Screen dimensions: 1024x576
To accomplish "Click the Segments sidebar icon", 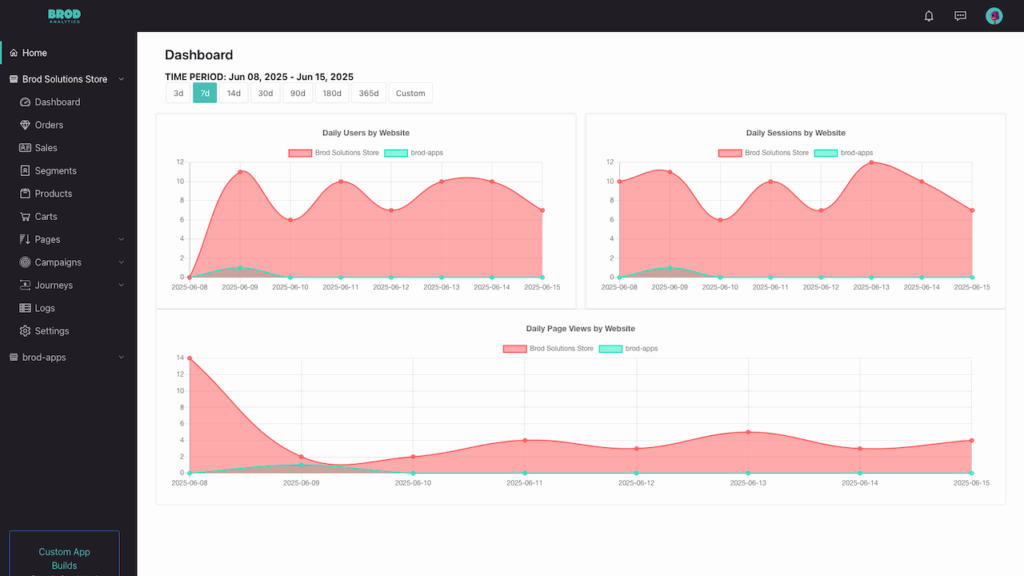I will point(24,170).
